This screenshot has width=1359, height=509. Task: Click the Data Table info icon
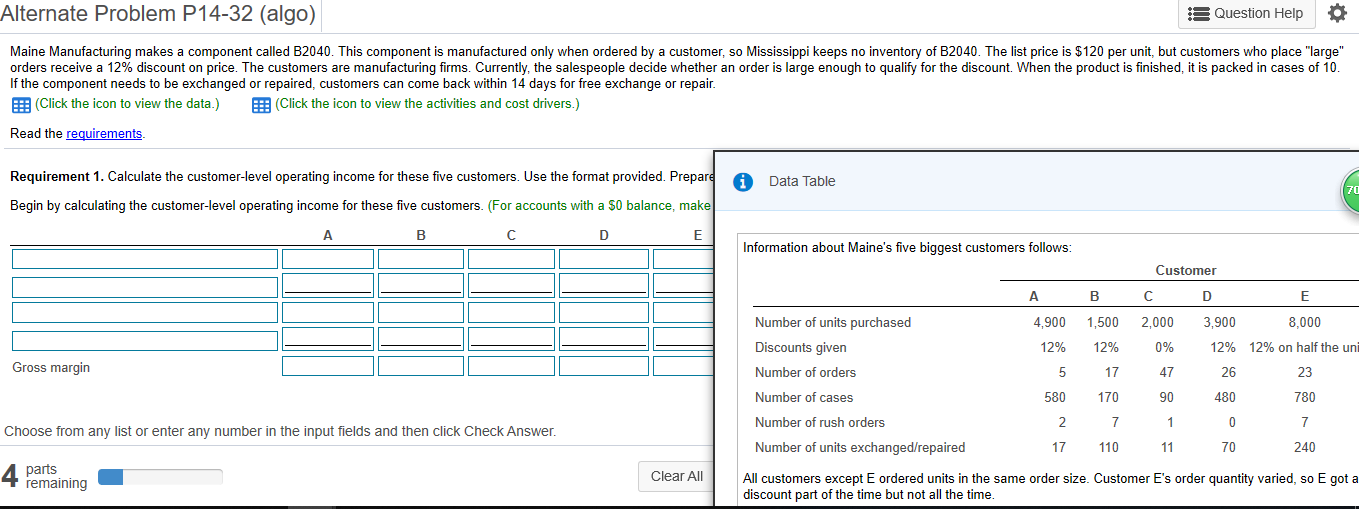pos(742,182)
